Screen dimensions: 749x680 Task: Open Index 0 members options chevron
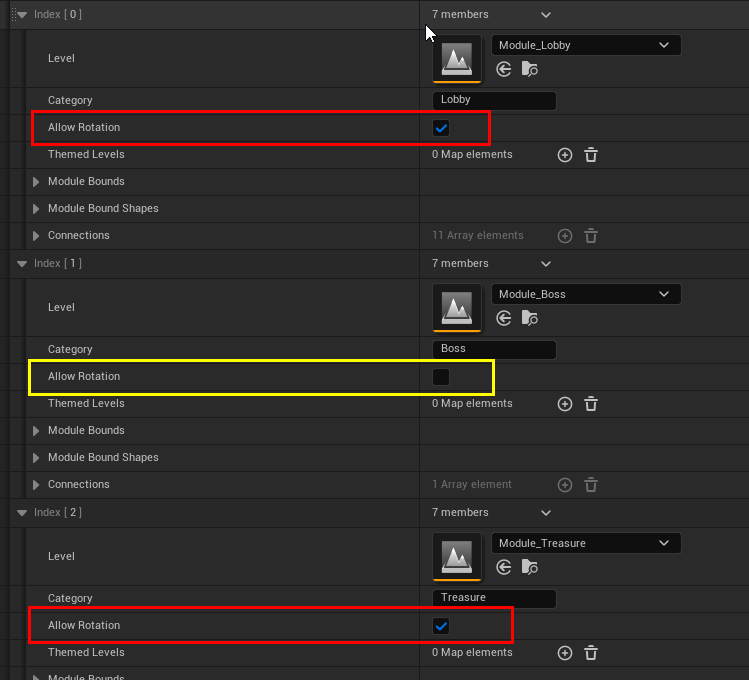click(x=546, y=15)
